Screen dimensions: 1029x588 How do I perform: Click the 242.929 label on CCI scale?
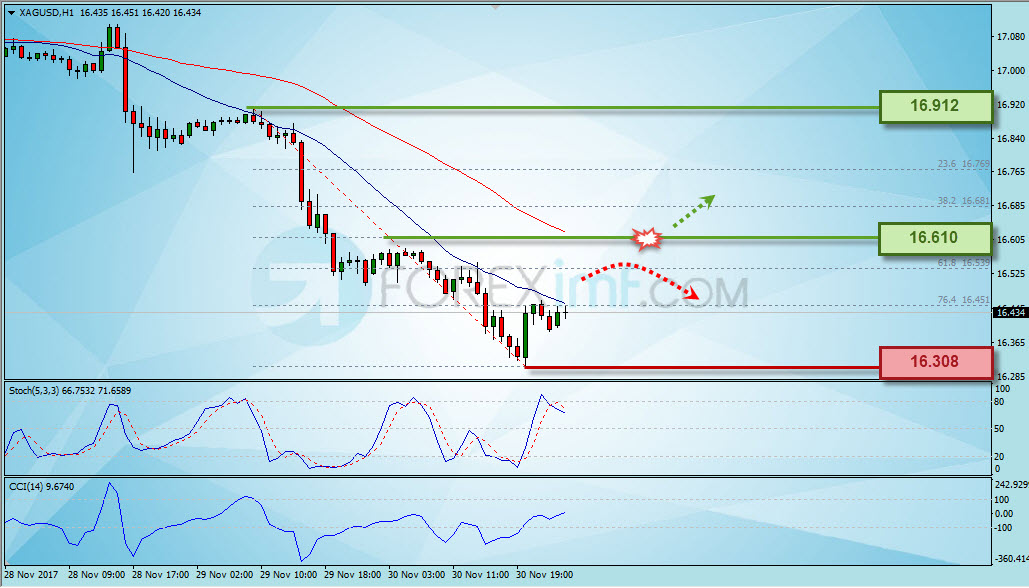[x=1011, y=484]
